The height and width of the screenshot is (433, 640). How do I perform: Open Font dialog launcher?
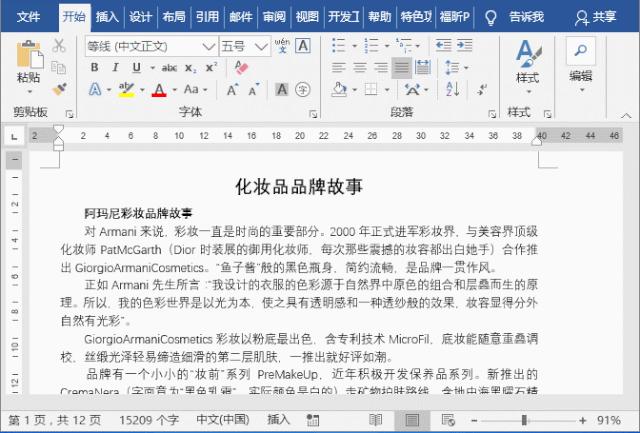[x=313, y=114]
